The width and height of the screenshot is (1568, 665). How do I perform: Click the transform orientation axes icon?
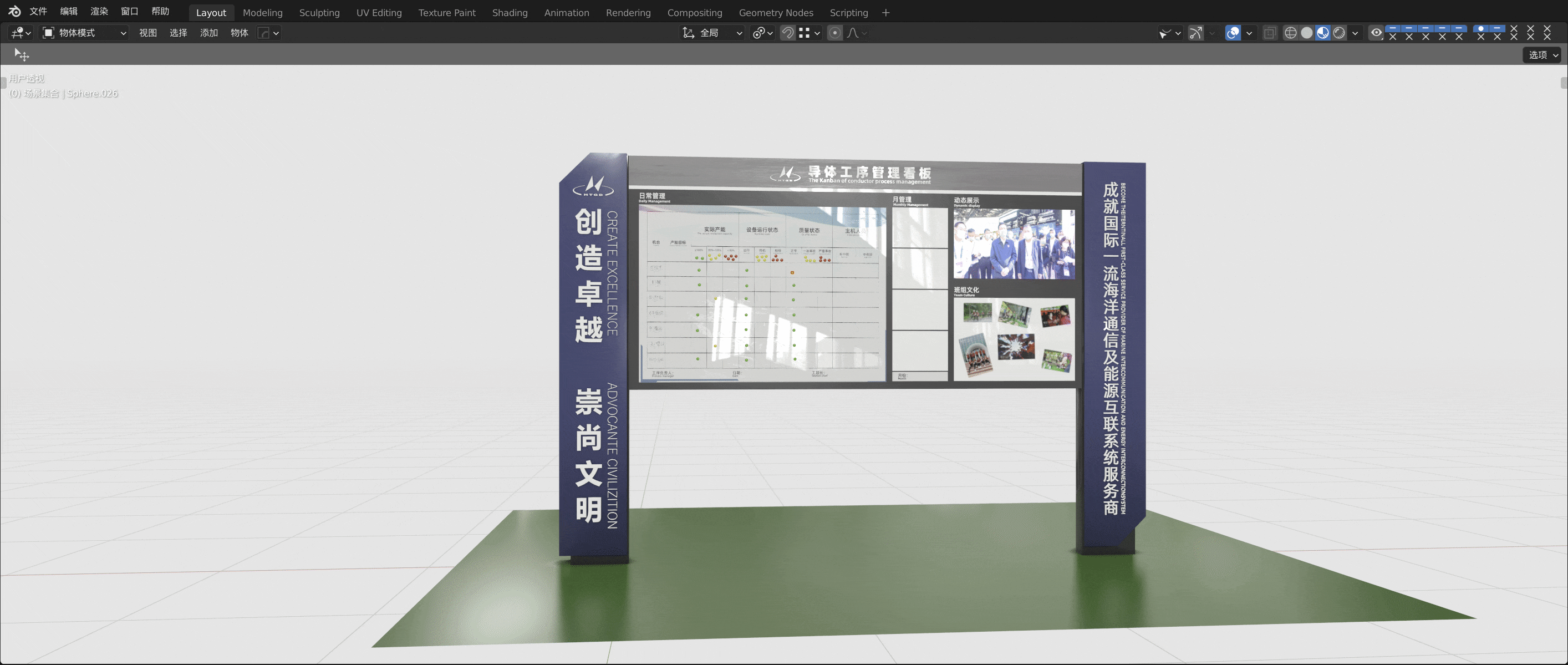689,33
